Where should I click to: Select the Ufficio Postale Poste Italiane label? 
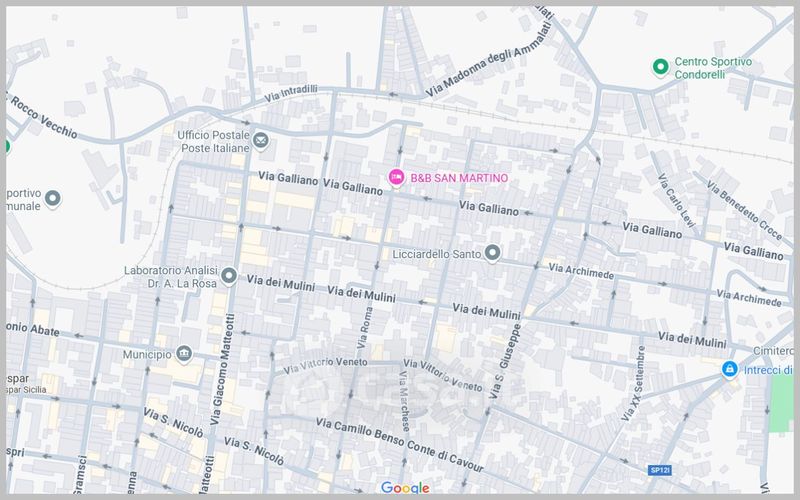click(212, 141)
